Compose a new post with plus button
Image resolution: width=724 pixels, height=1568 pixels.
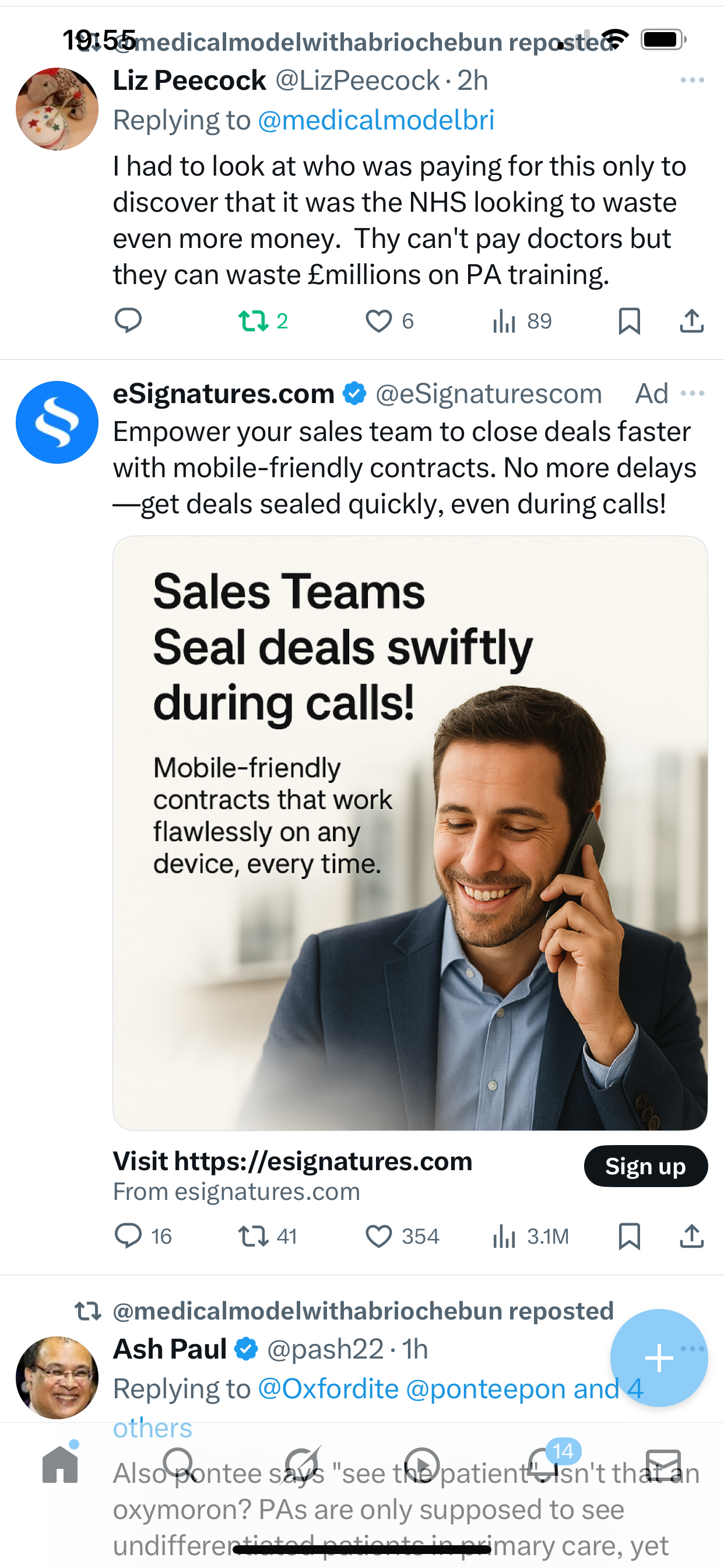click(x=659, y=1358)
